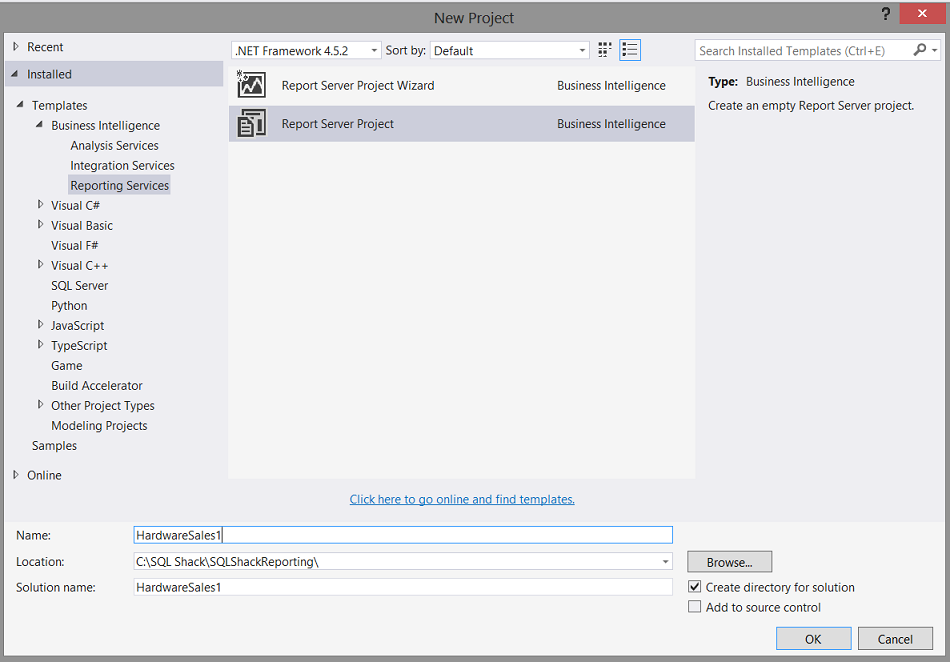Select SQL Server templates

coord(79,285)
